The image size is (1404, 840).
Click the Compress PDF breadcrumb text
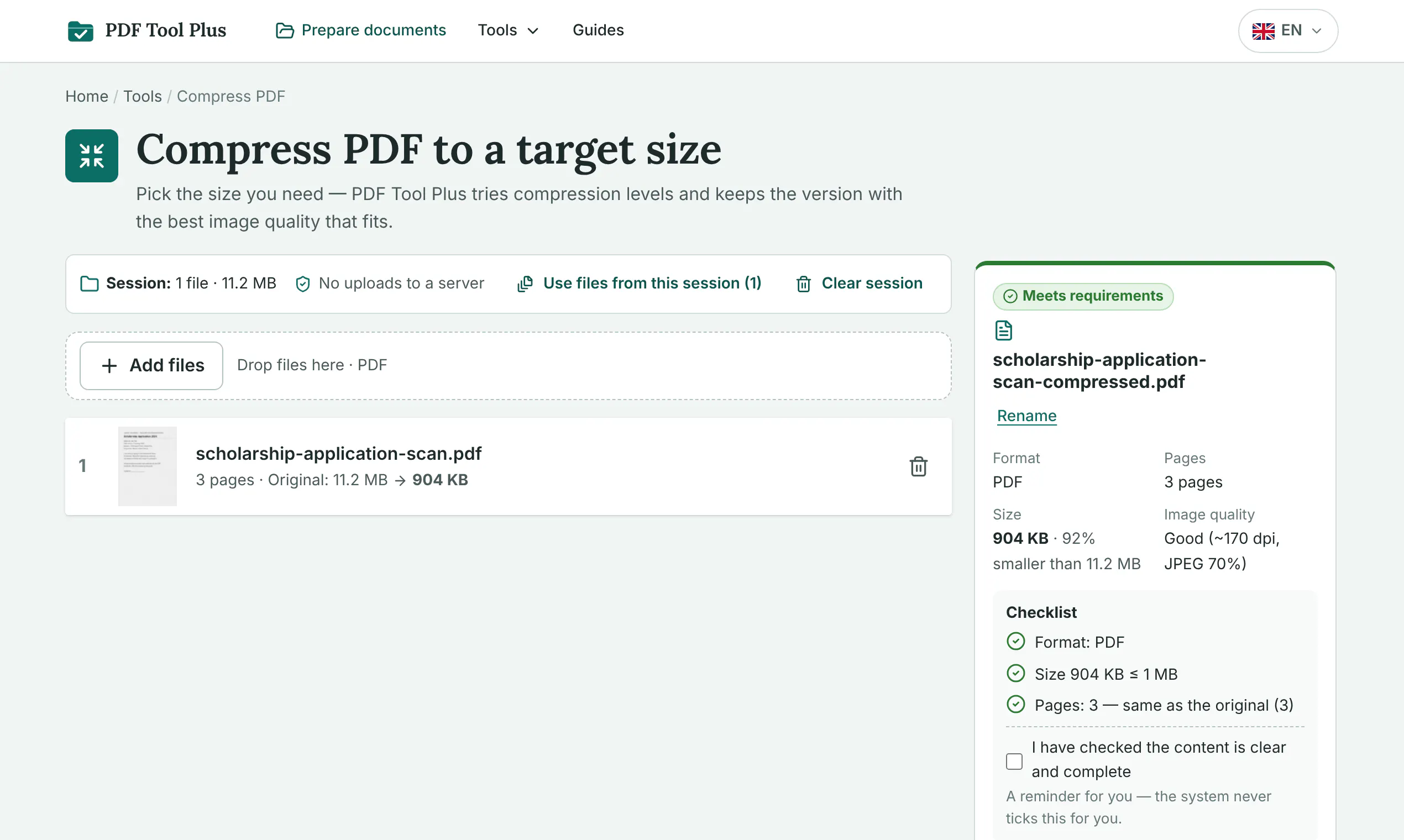[x=231, y=97]
